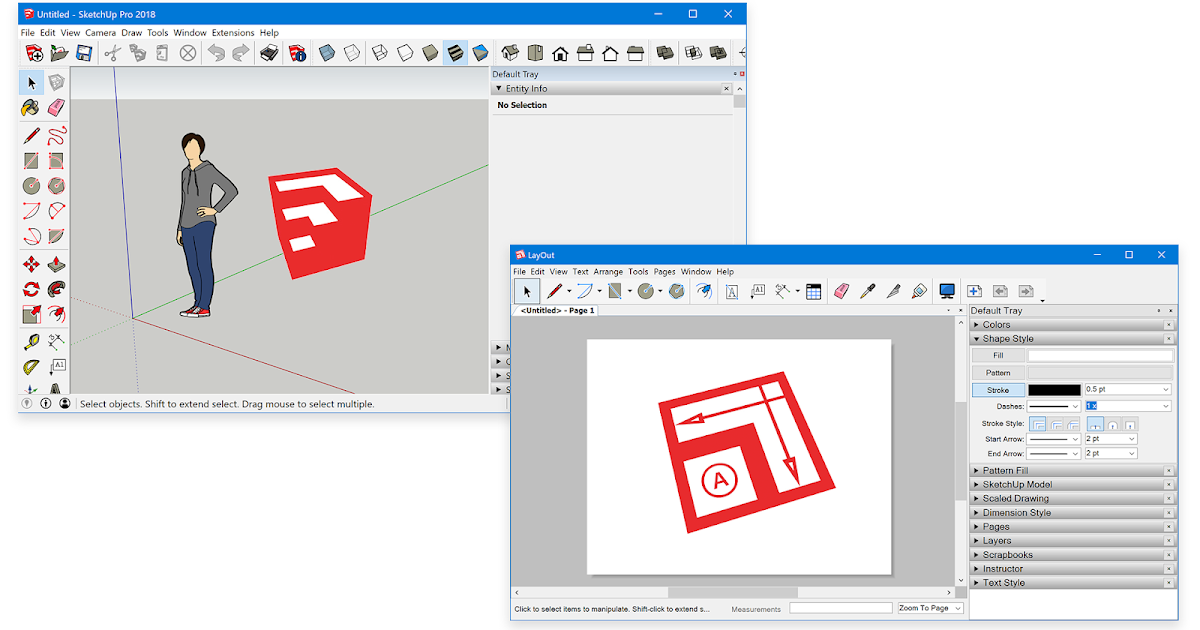
Task: Choose the Eraser tool in LayOut toolbar
Action: pyautogui.click(x=841, y=291)
